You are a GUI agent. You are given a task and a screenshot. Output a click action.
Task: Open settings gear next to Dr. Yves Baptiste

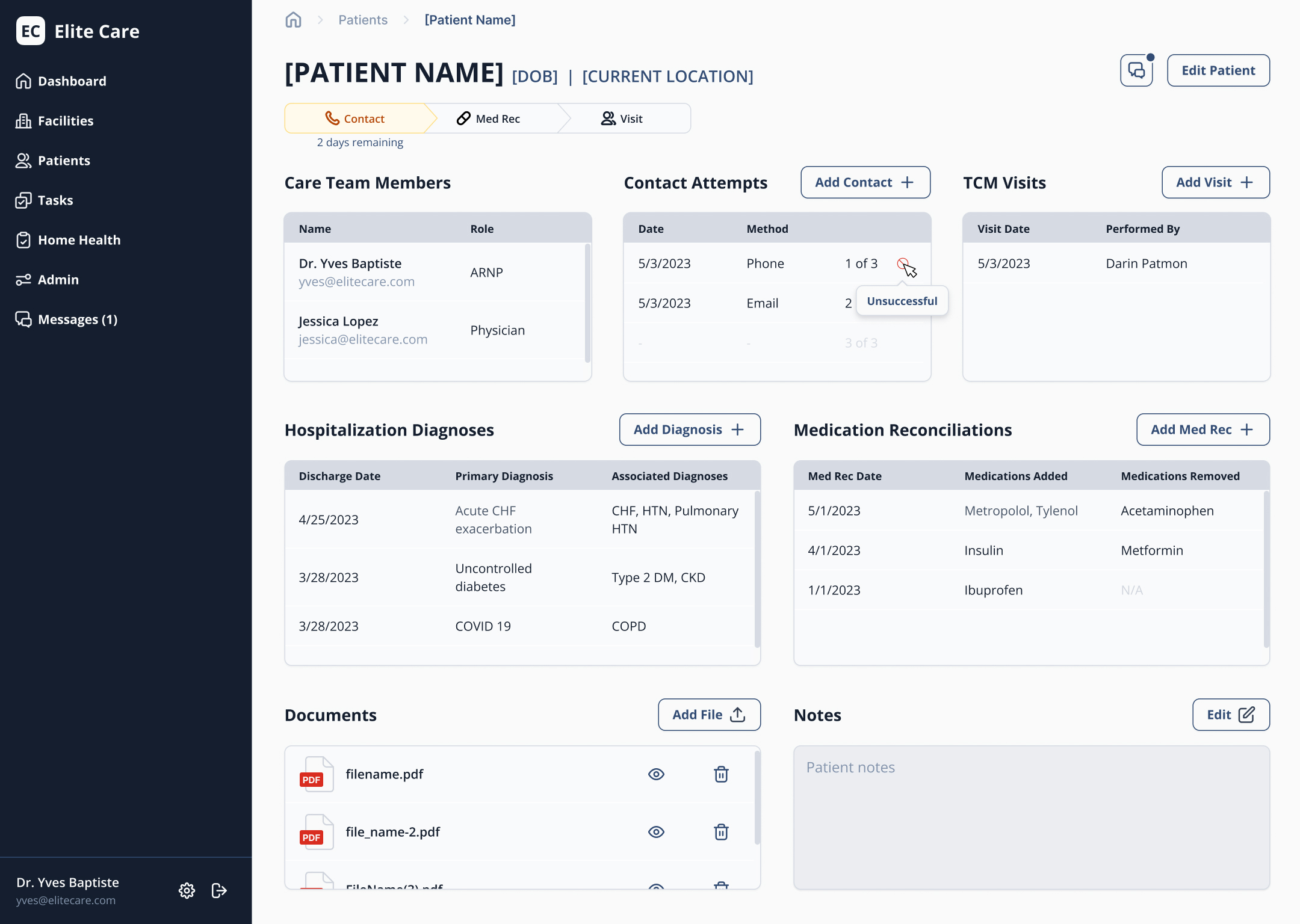tap(187, 891)
